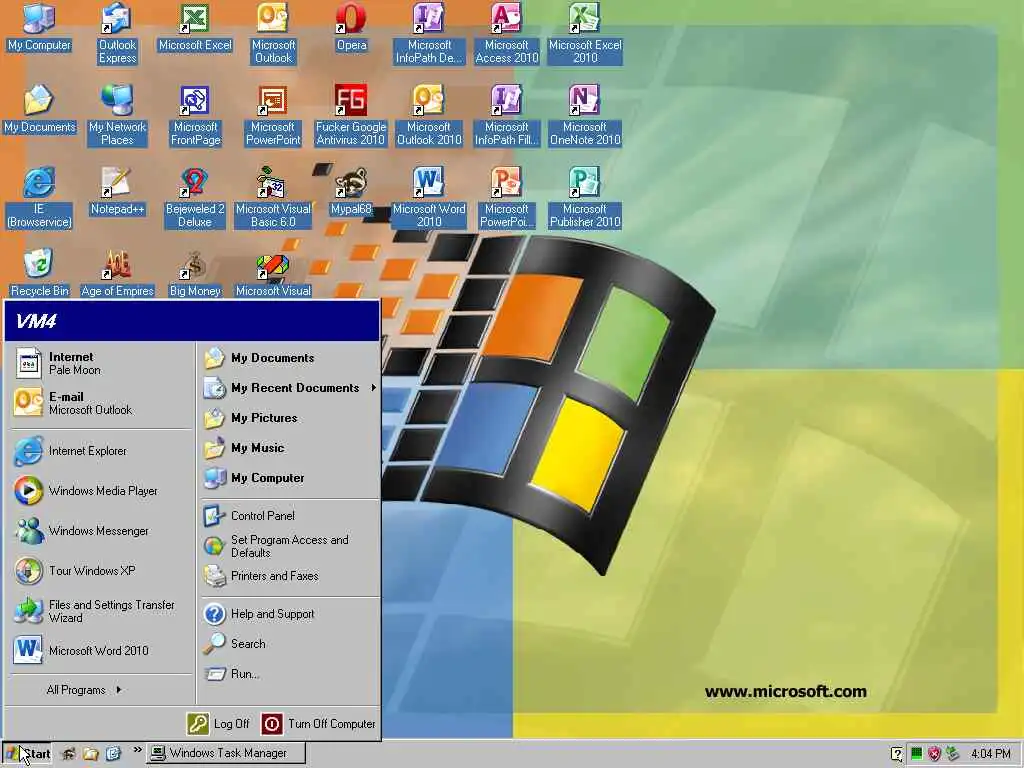
Task: Select the Microsoft Excel desktop icon
Action: (195, 28)
